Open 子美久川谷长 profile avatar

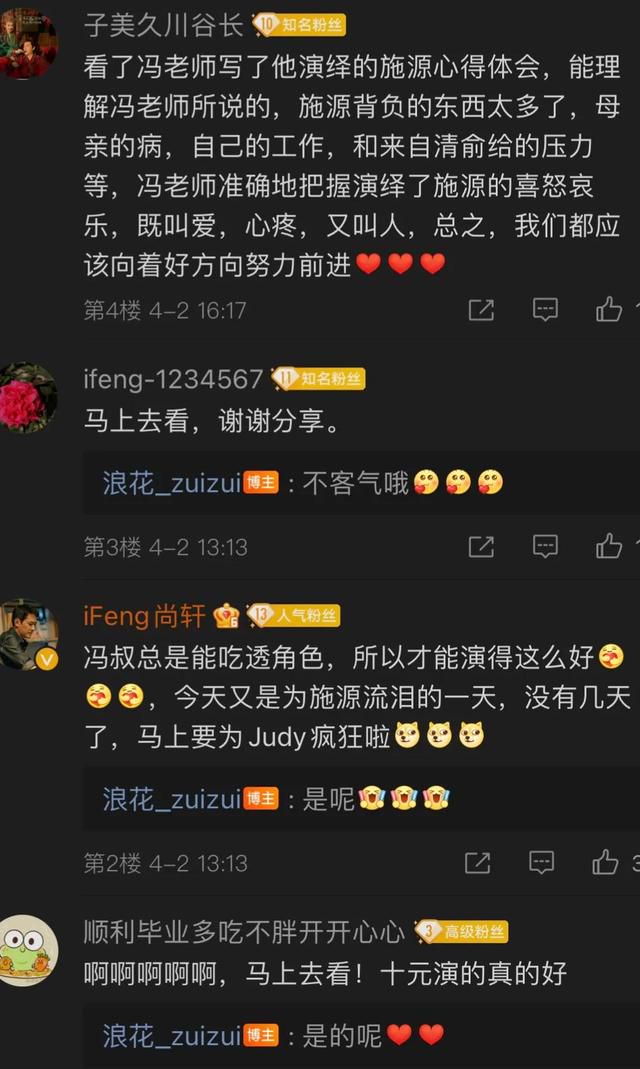pyautogui.click(x=27, y=42)
